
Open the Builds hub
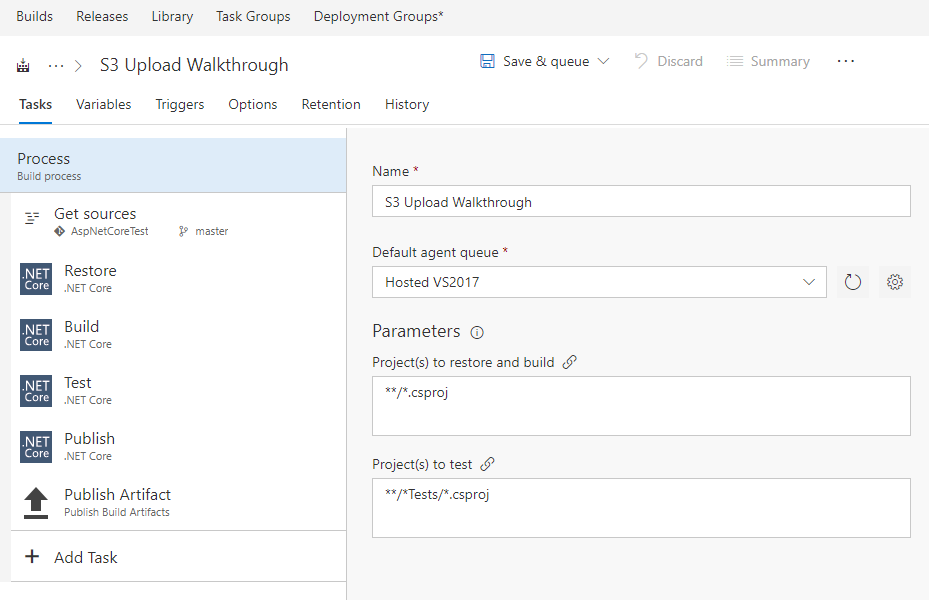point(34,16)
